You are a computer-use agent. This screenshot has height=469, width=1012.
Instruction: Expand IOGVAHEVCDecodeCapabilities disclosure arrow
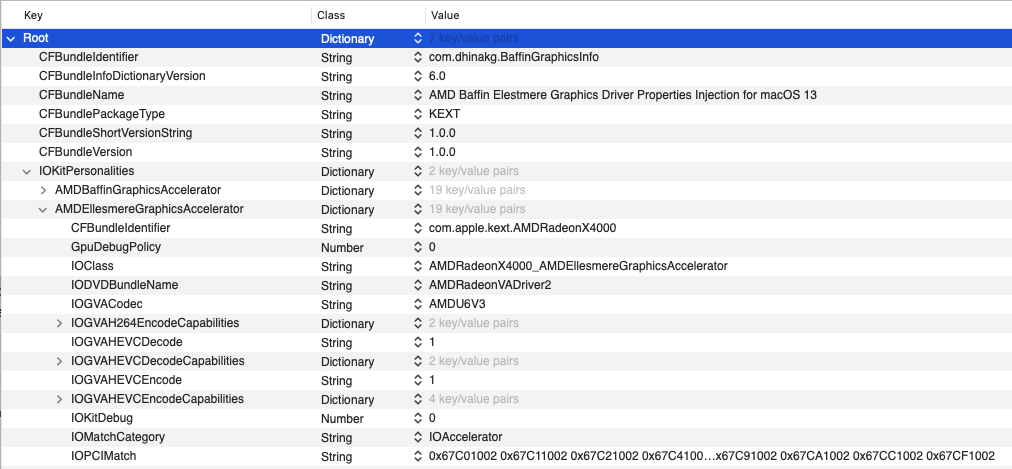pyautogui.click(x=59, y=361)
